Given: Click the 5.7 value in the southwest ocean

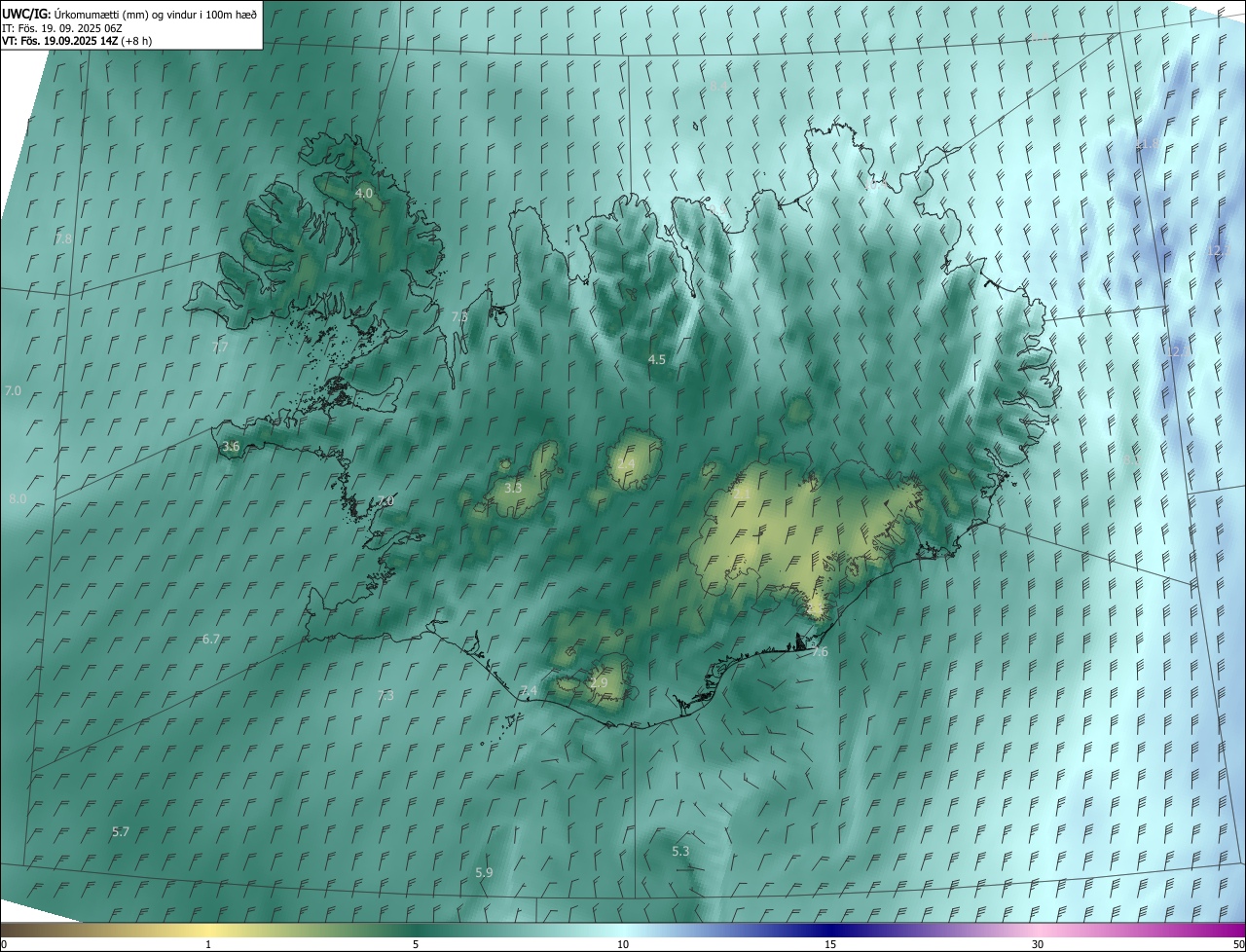Looking at the screenshot, I should [x=121, y=832].
